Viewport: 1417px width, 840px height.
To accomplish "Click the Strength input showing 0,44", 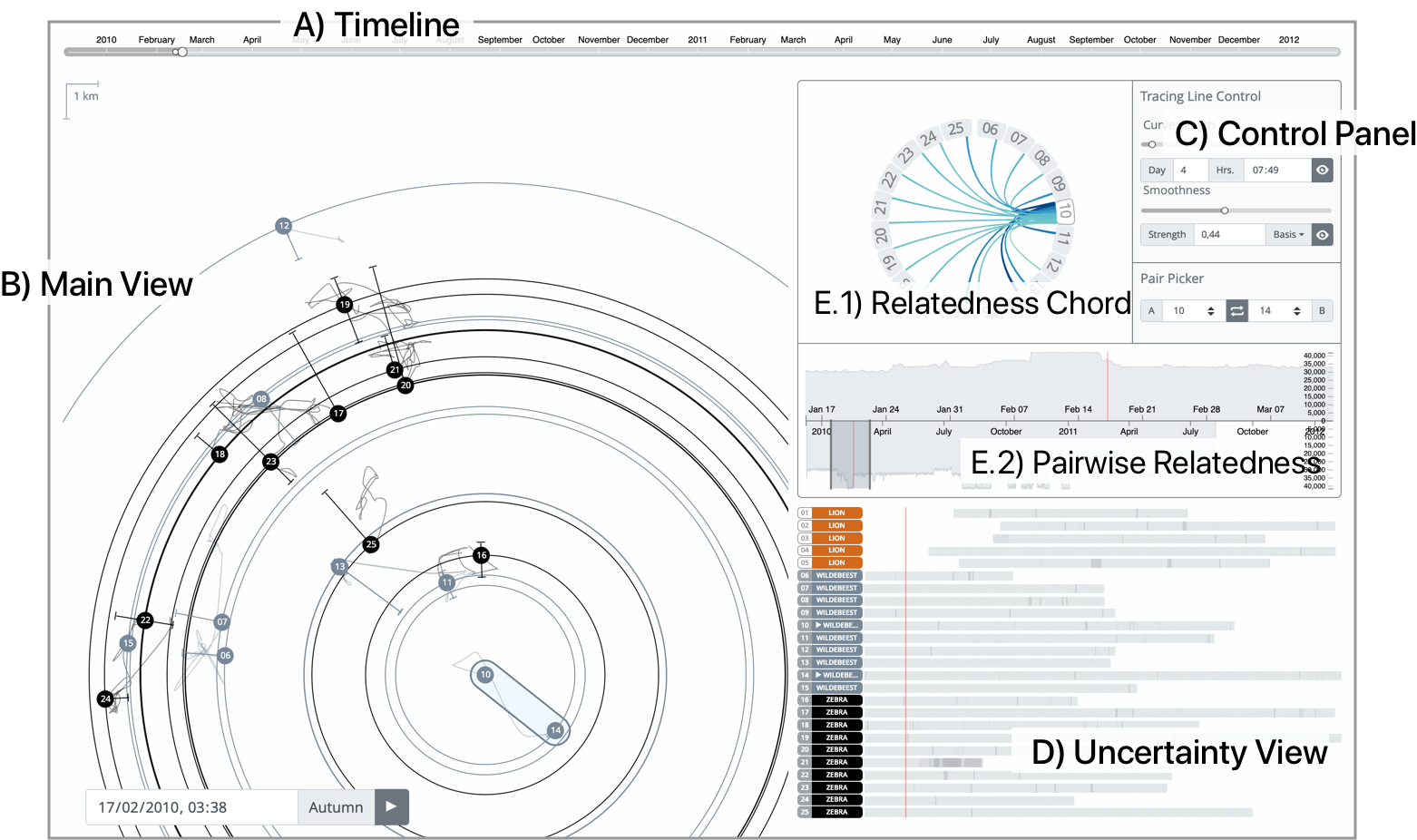I will click(1229, 235).
